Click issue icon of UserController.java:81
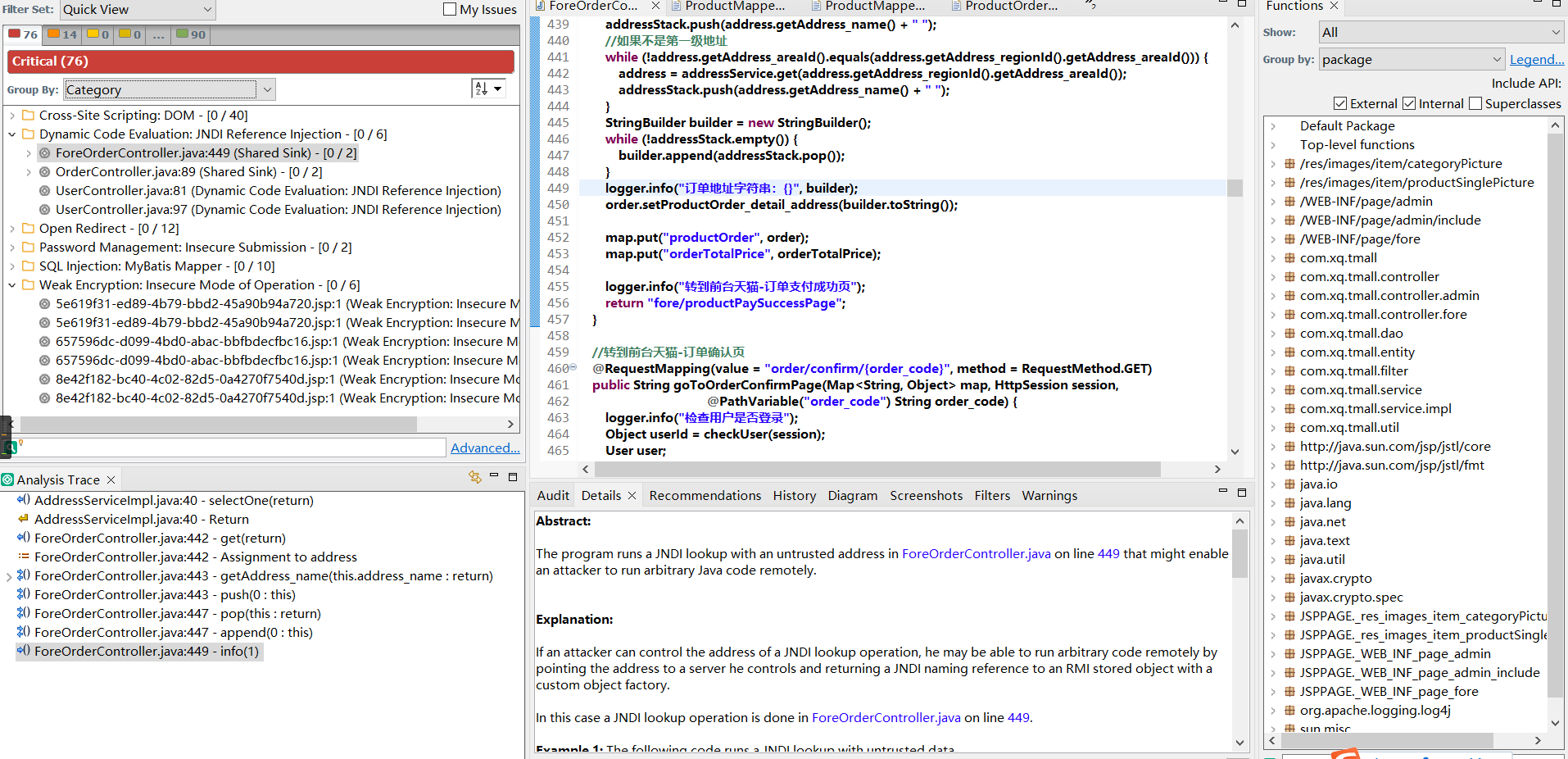Image resolution: width=1568 pixels, height=759 pixels. pos(45,191)
